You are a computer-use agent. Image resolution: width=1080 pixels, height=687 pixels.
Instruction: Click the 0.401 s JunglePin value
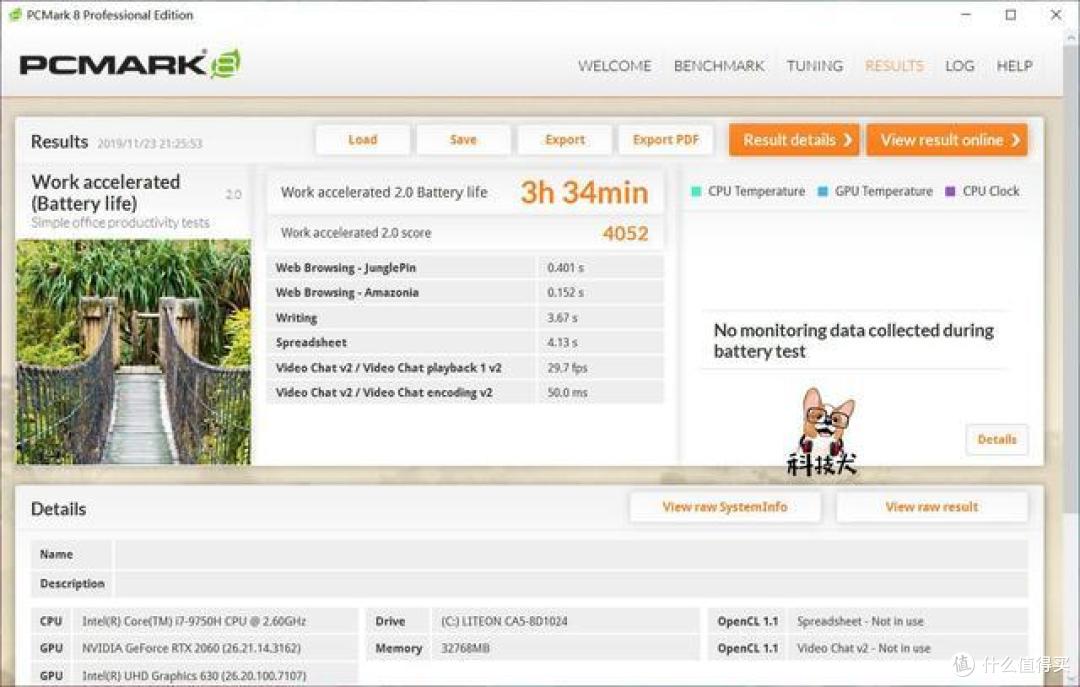565,267
